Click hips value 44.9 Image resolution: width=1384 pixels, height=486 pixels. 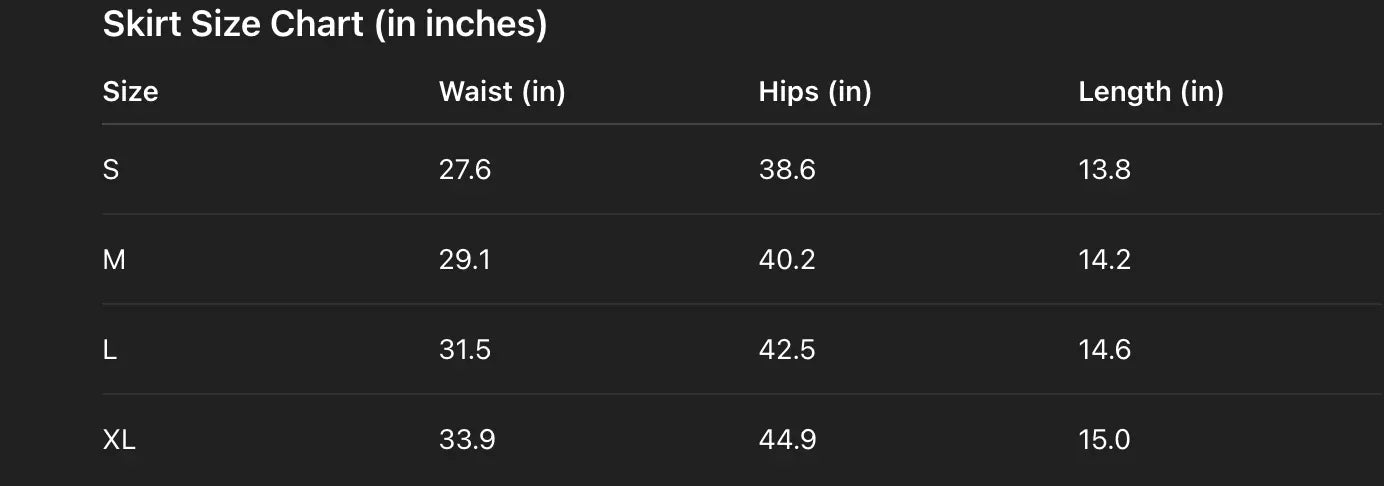point(787,440)
